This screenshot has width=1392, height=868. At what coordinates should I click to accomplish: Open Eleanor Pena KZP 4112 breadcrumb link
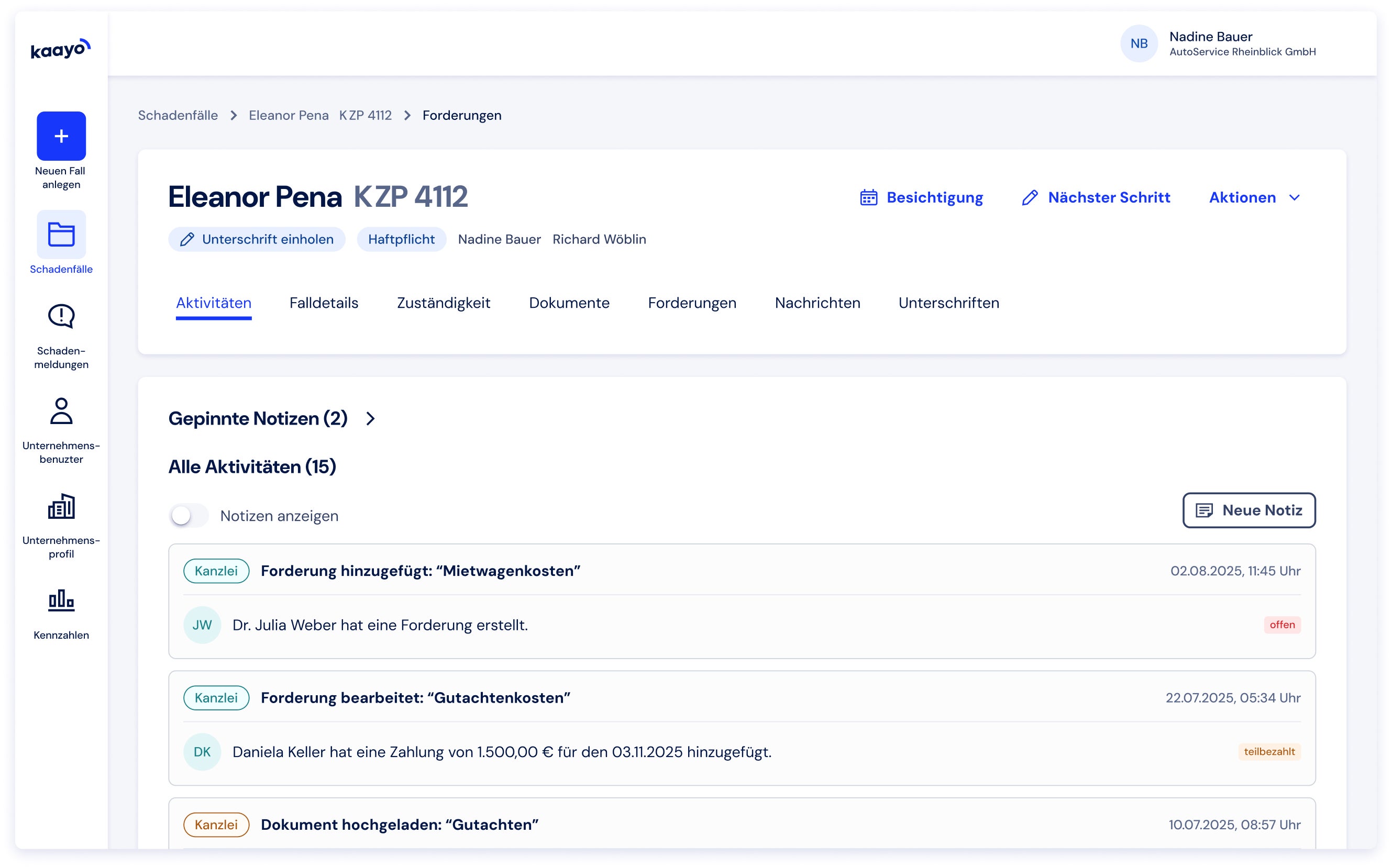(x=321, y=115)
